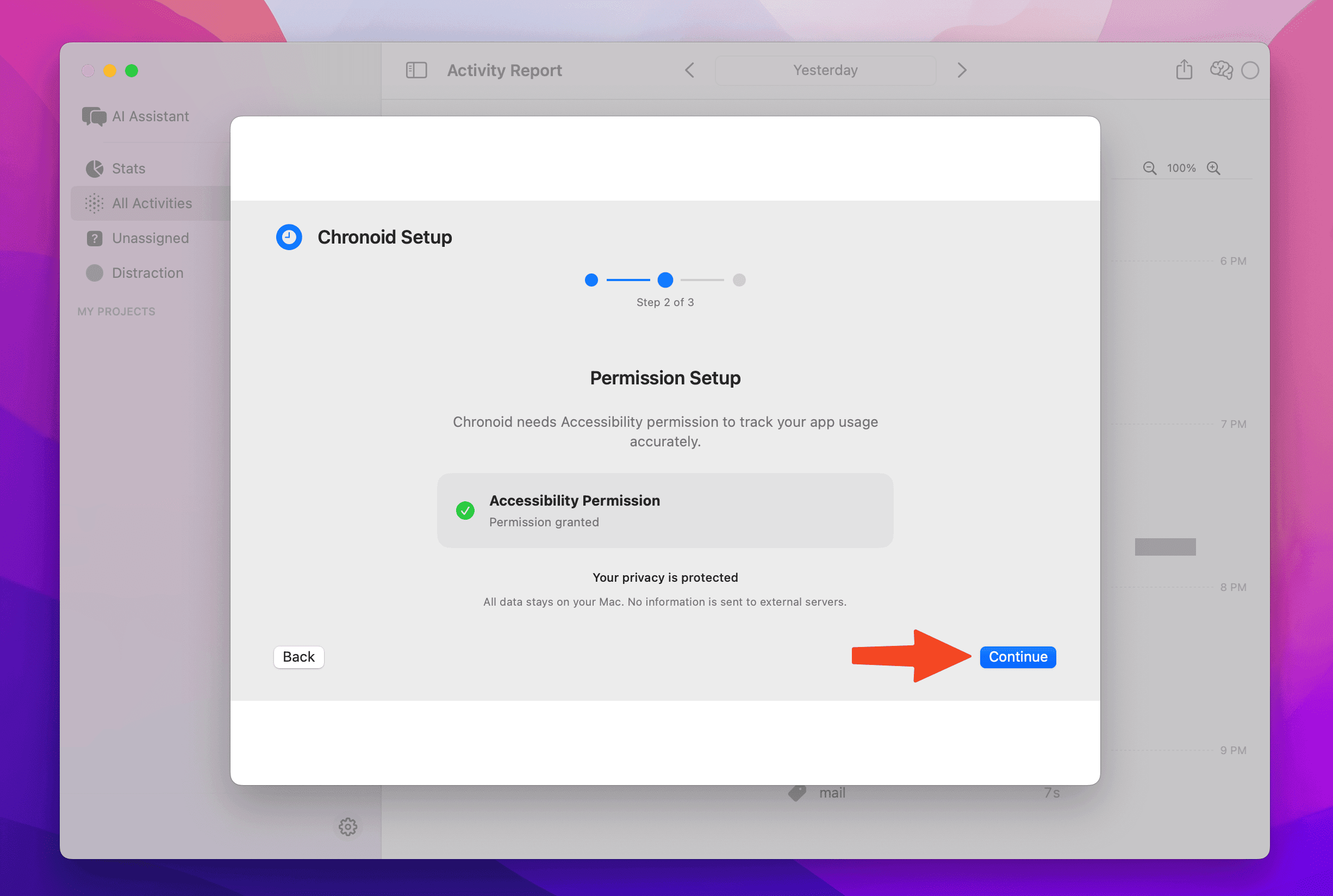The image size is (1333, 896).
Task: Click third step indicator dot
Action: (x=739, y=280)
